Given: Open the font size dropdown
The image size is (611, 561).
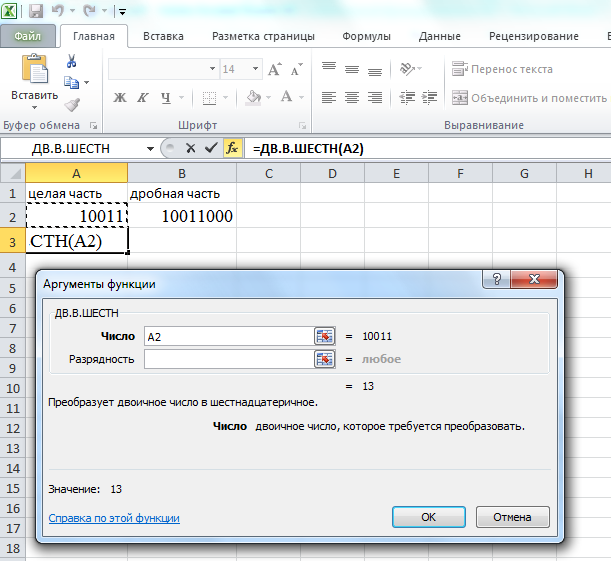Looking at the screenshot, I should [251, 69].
